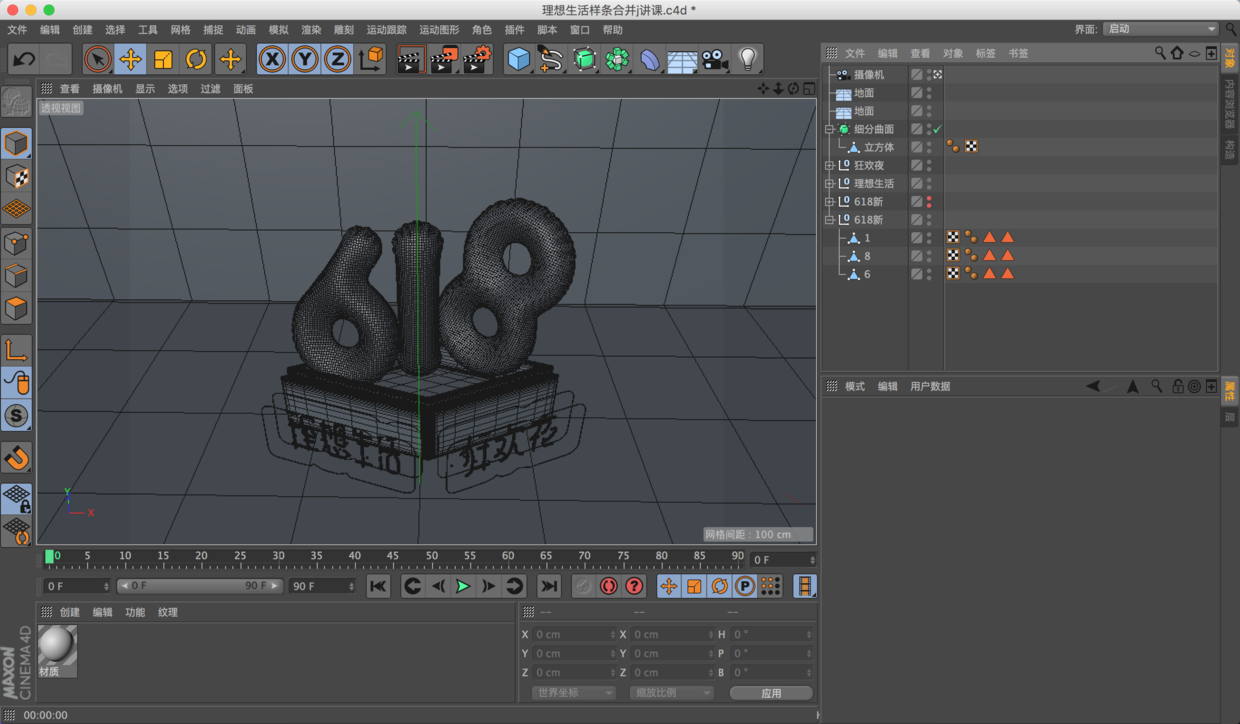Viewport: 1240px width, 724px height.
Task: Toggle Y axis lock
Action: click(304, 59)
